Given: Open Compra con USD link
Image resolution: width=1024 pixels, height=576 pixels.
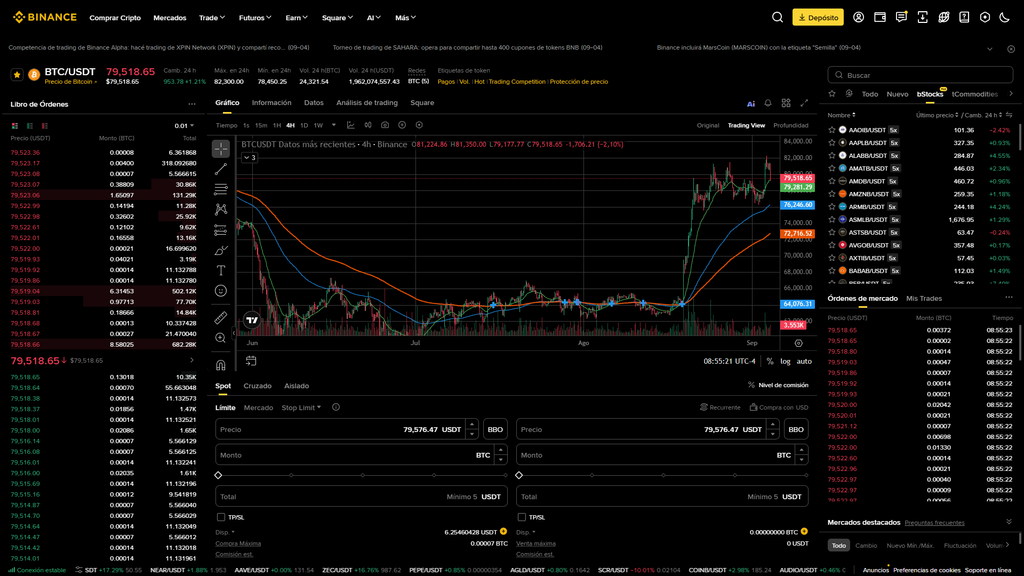Looking at the screenshot, I should tap(778, 408).
